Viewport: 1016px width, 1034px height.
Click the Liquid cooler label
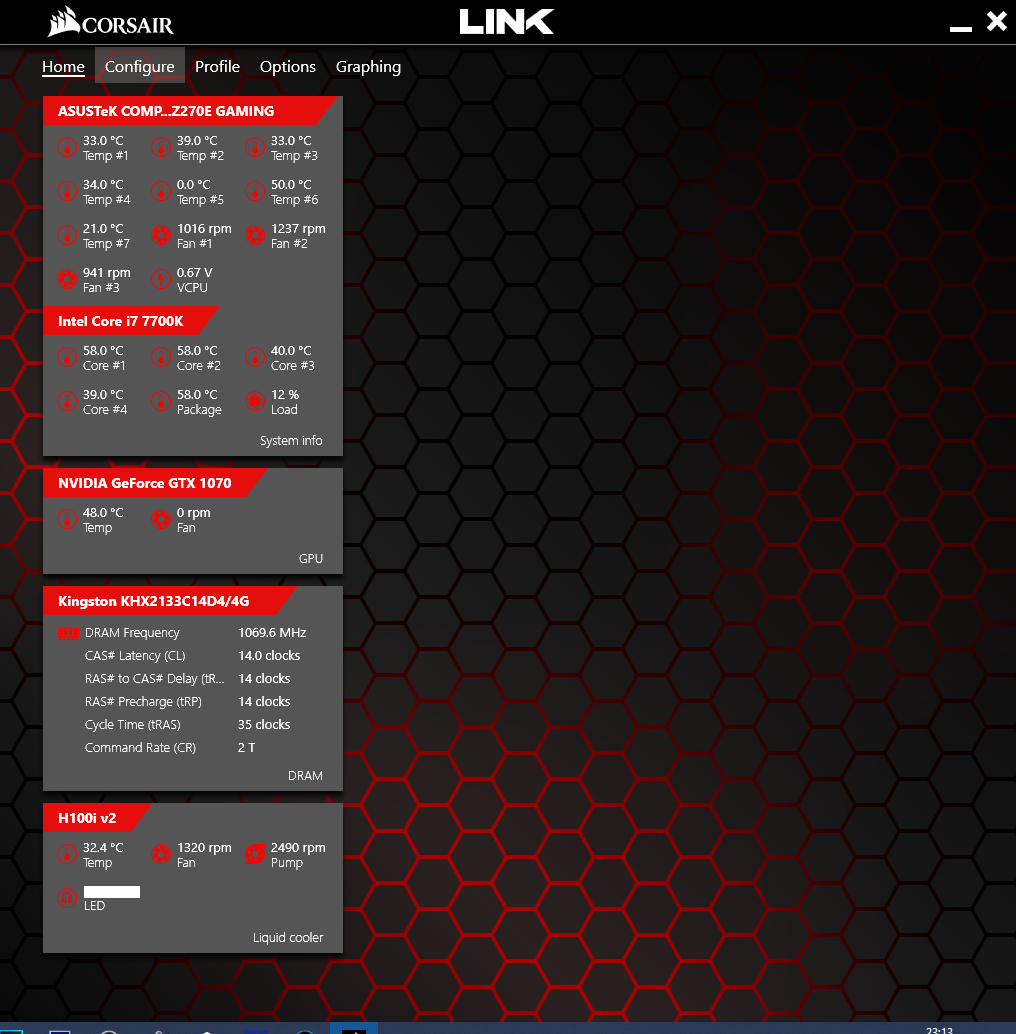288,938
